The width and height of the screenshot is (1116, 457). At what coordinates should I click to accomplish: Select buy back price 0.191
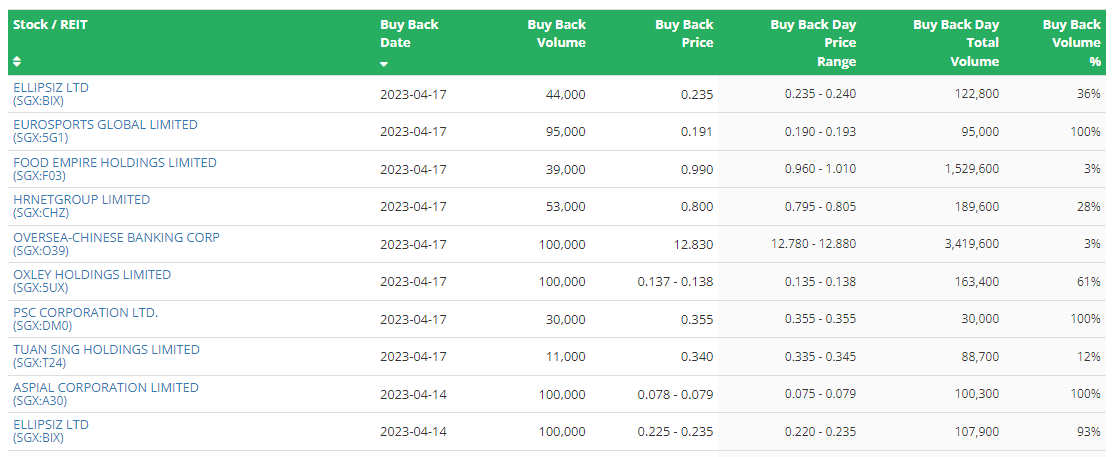(698, 132)
